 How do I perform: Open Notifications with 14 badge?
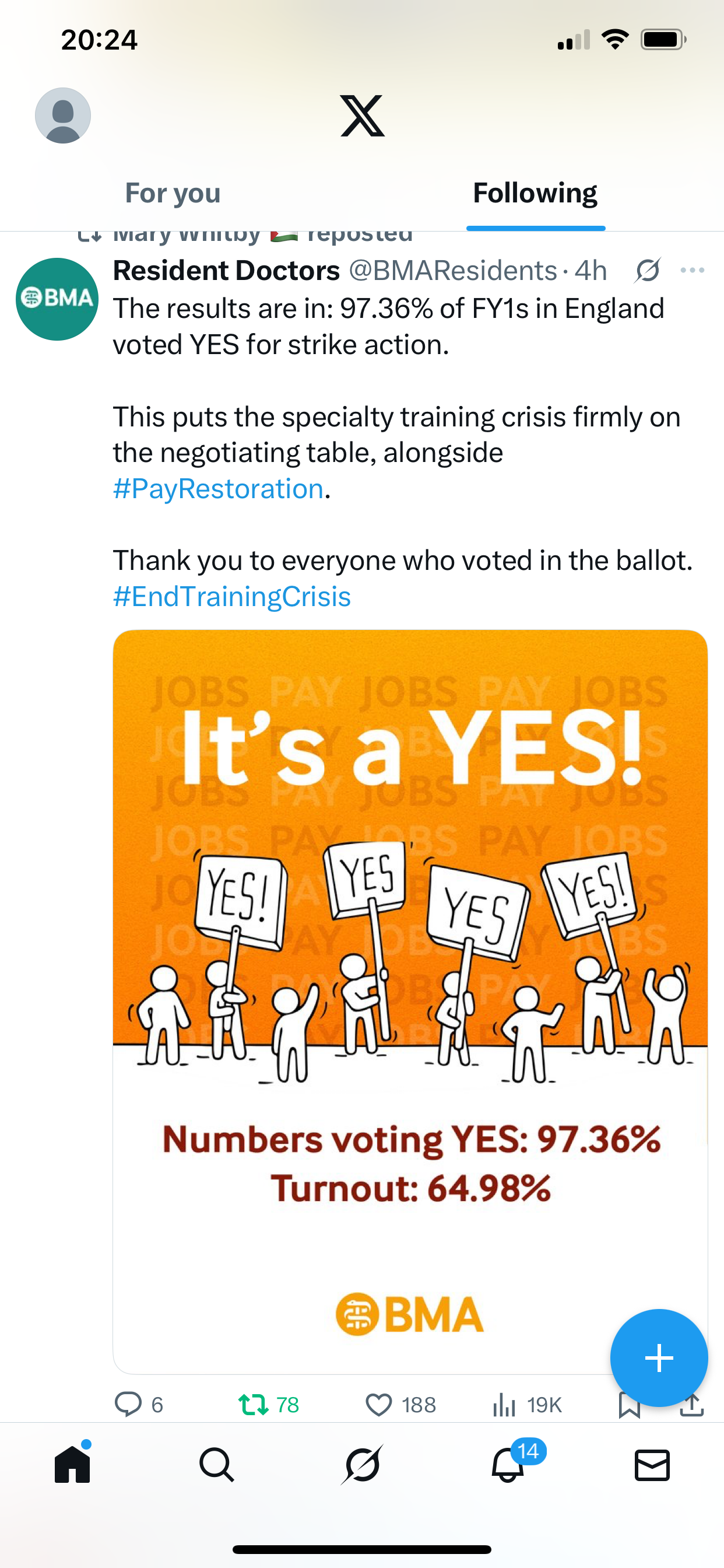click(x=508, y=1465)
